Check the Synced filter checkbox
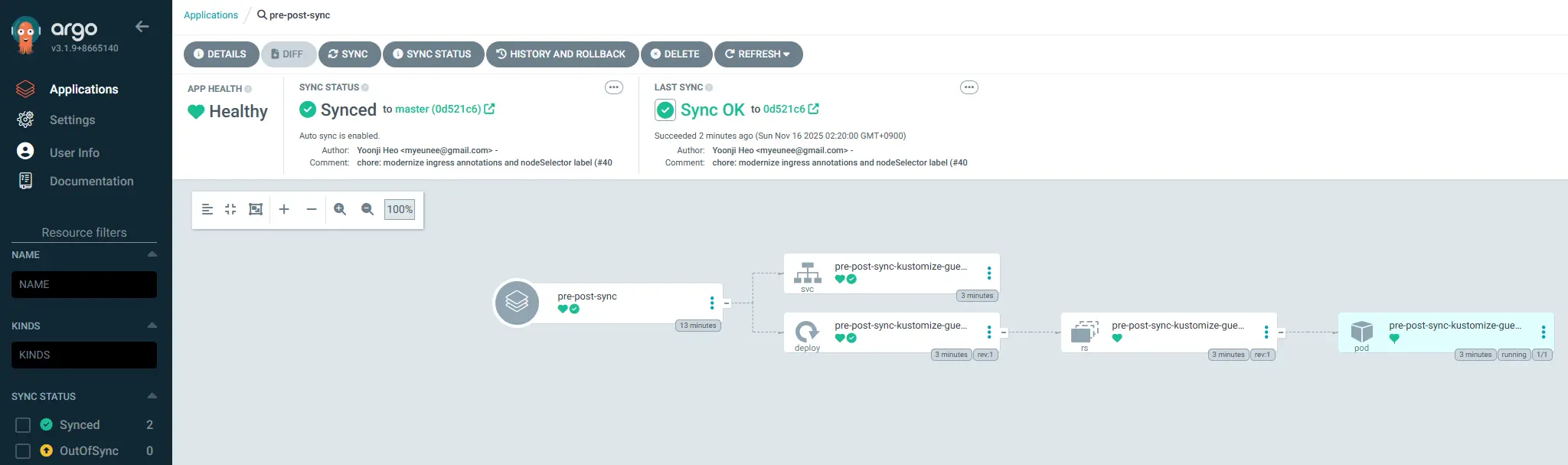This screenshot has height=465, width=1568. [x=23, y=425]
